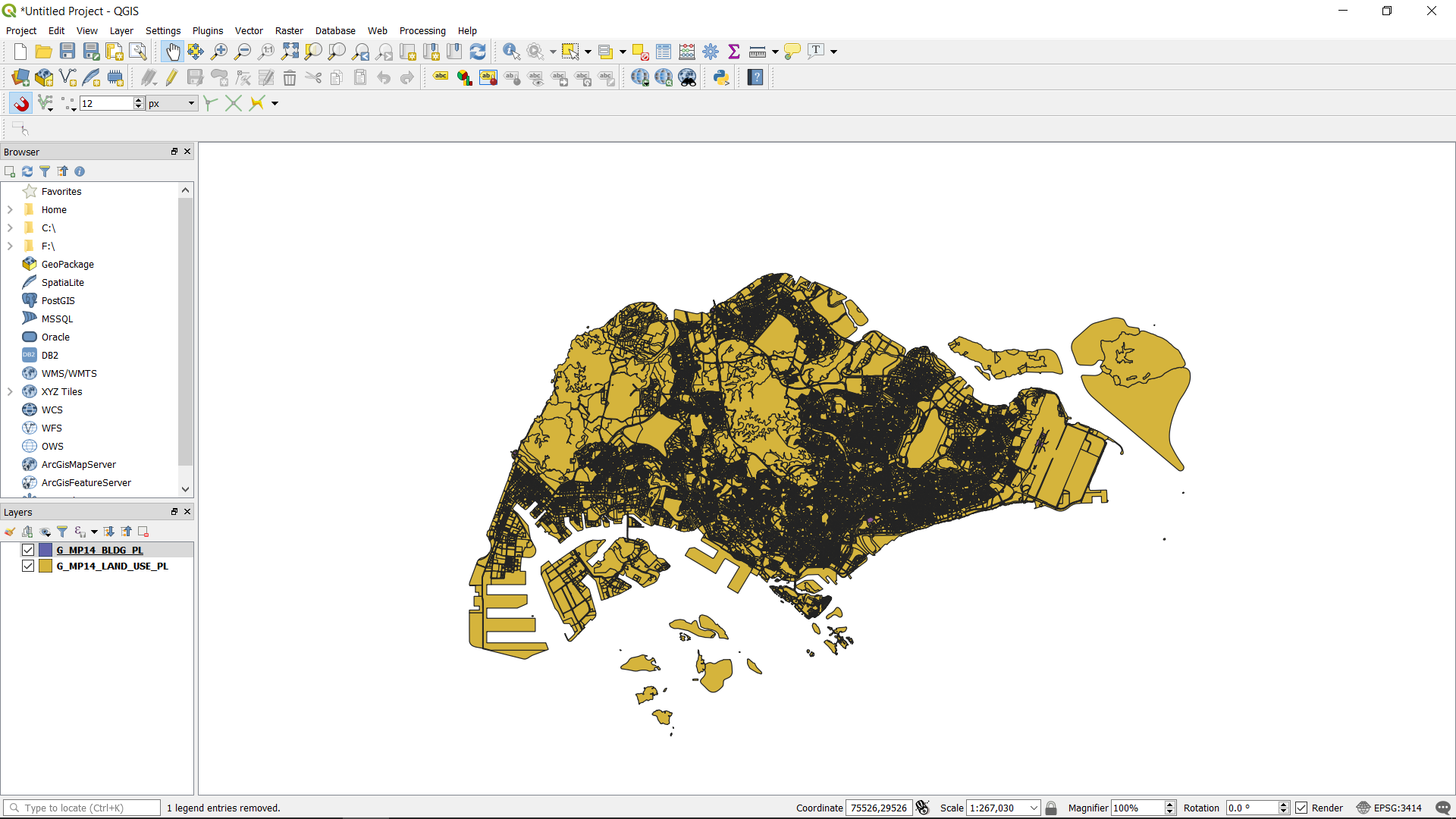
Task: Click the Refresh map icon
Action: [x=478, y=52]
